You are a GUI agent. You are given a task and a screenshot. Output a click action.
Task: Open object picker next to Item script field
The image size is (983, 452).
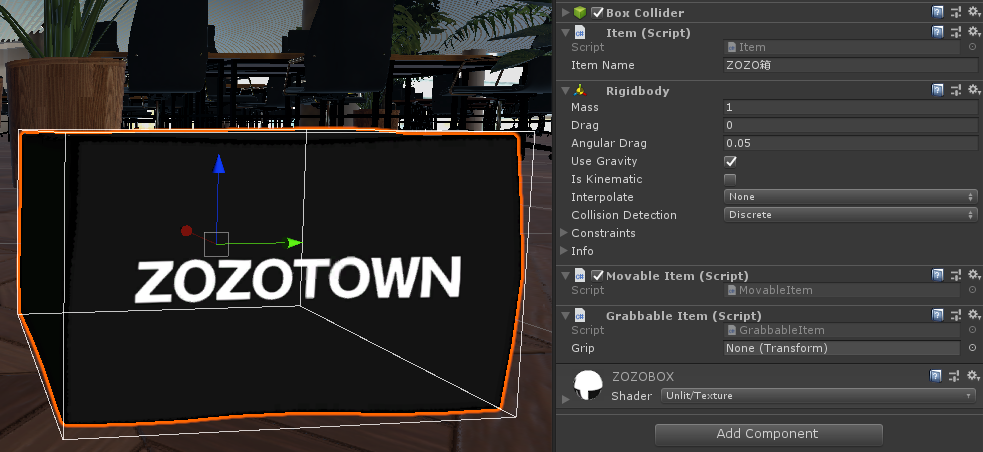pyautogui.click(x=972, y=47)
